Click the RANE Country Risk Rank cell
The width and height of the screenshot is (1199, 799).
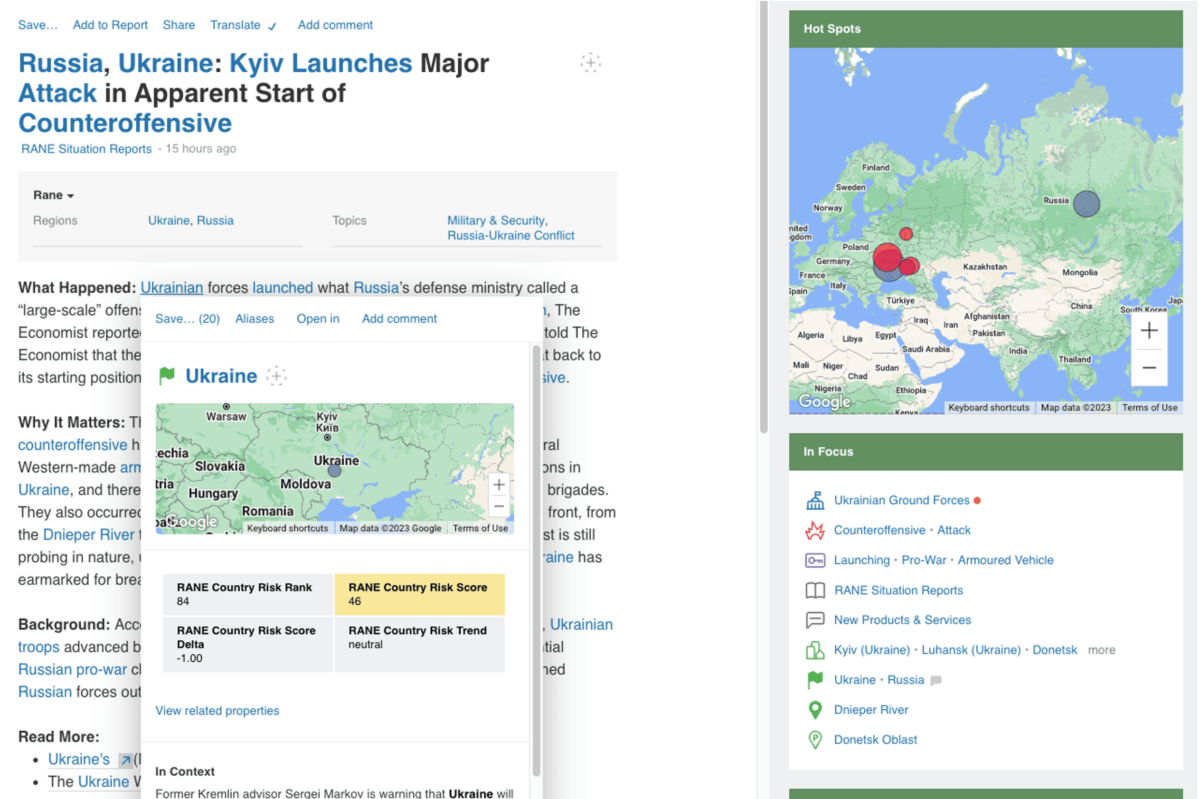(x=248, y=594)
